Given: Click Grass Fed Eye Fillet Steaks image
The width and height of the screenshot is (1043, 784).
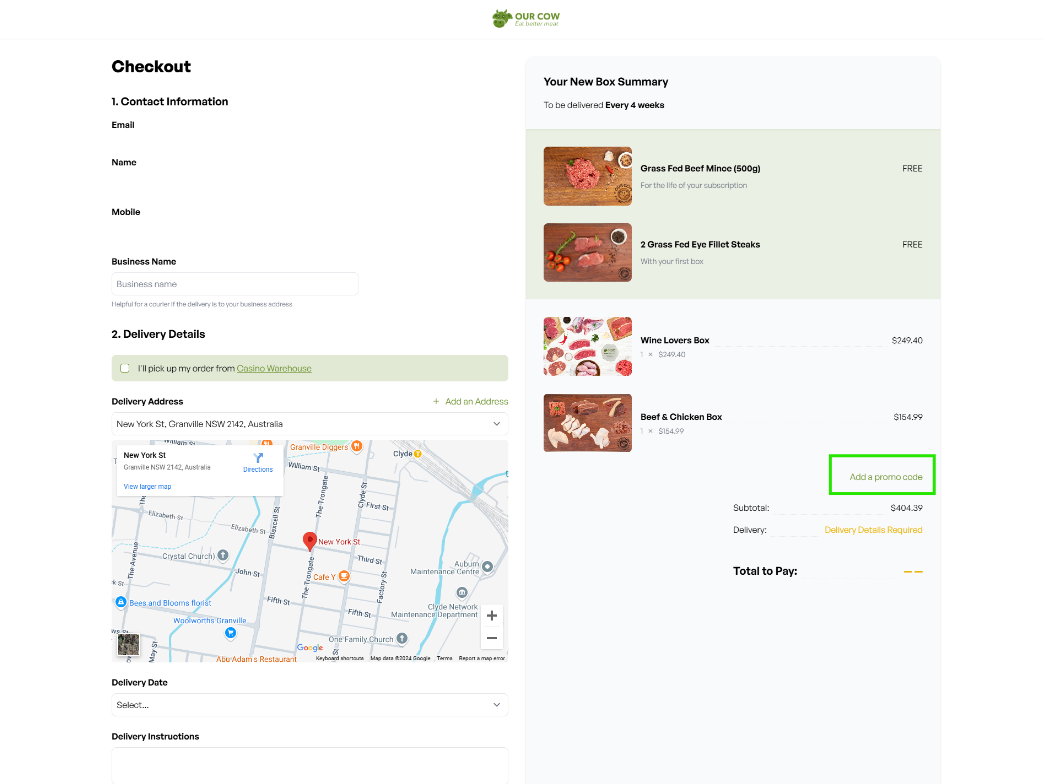Looking at the screenshot, I should pyautogui.click(x=587, y=253).
